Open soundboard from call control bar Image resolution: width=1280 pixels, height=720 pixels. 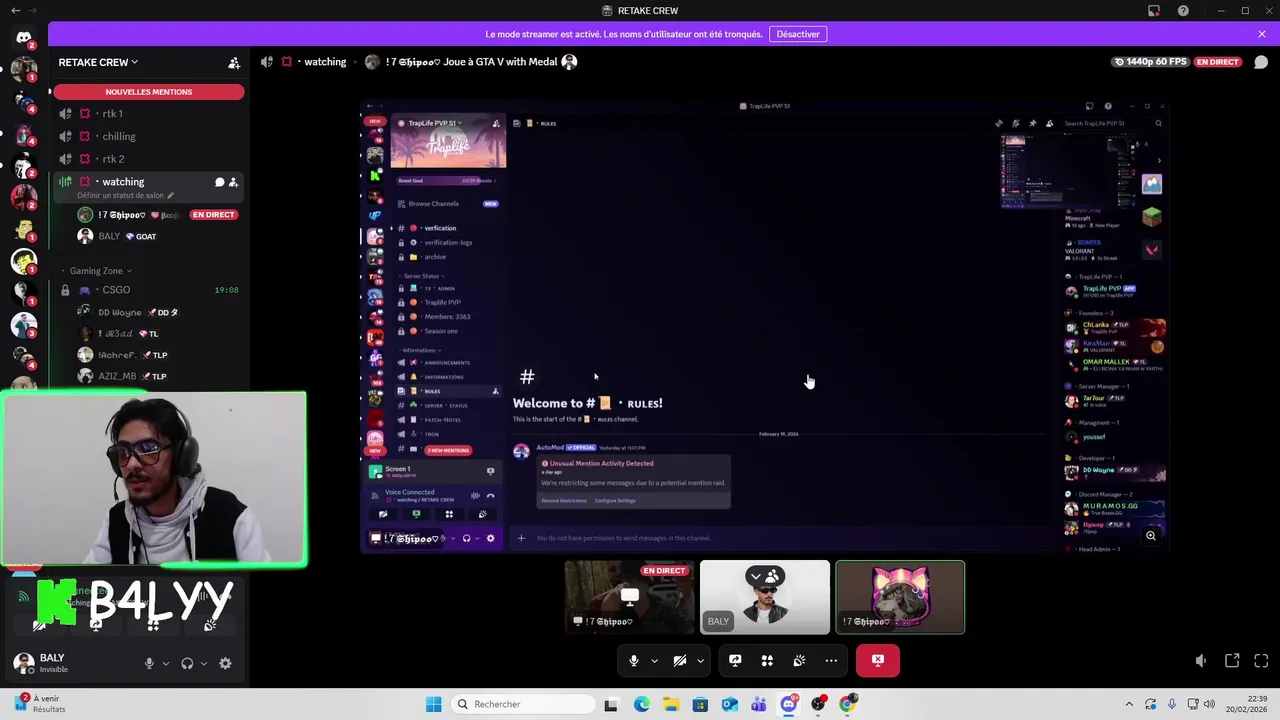799,660
